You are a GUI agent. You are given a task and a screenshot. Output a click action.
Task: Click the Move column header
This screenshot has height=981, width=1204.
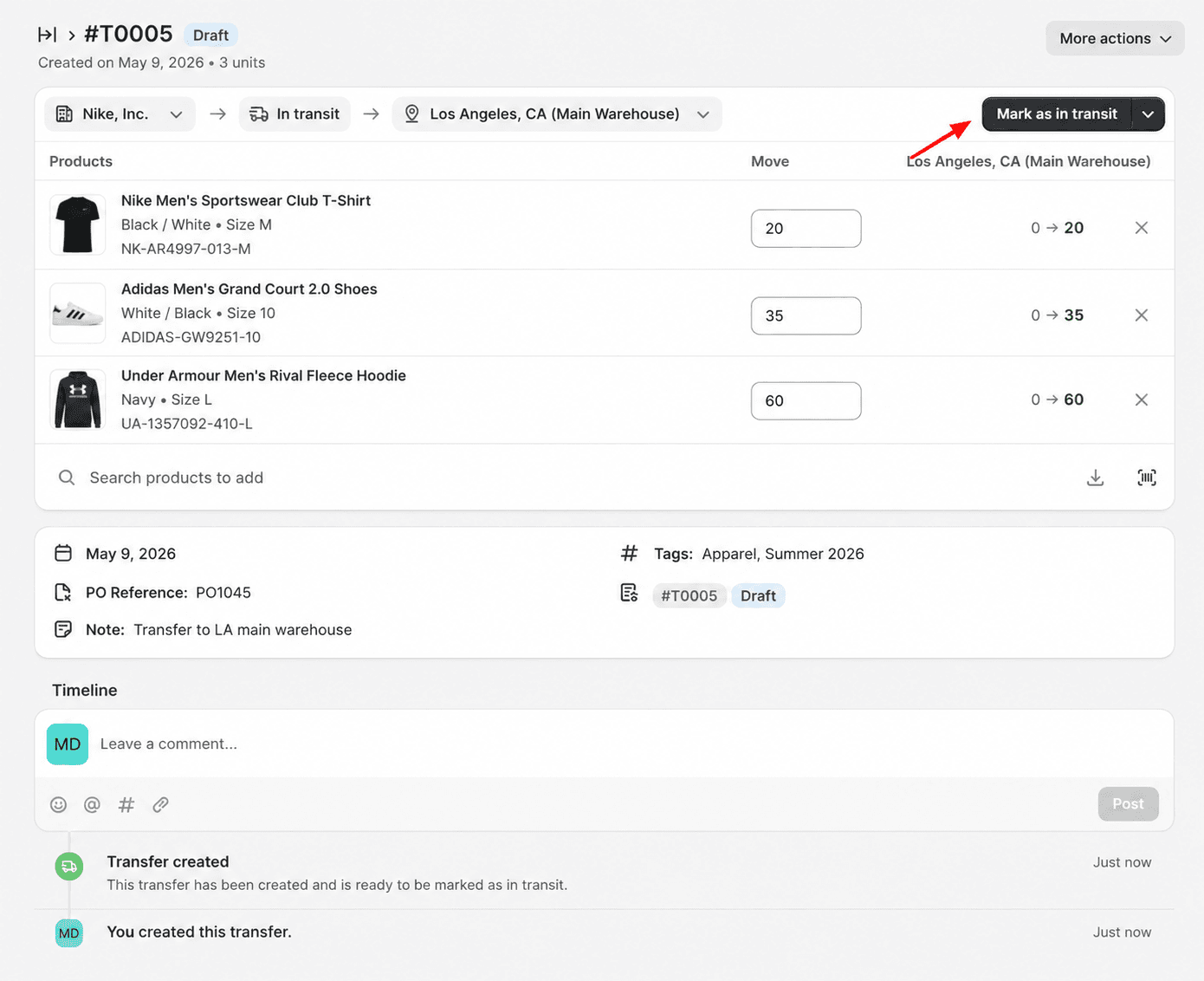(770, 161)
